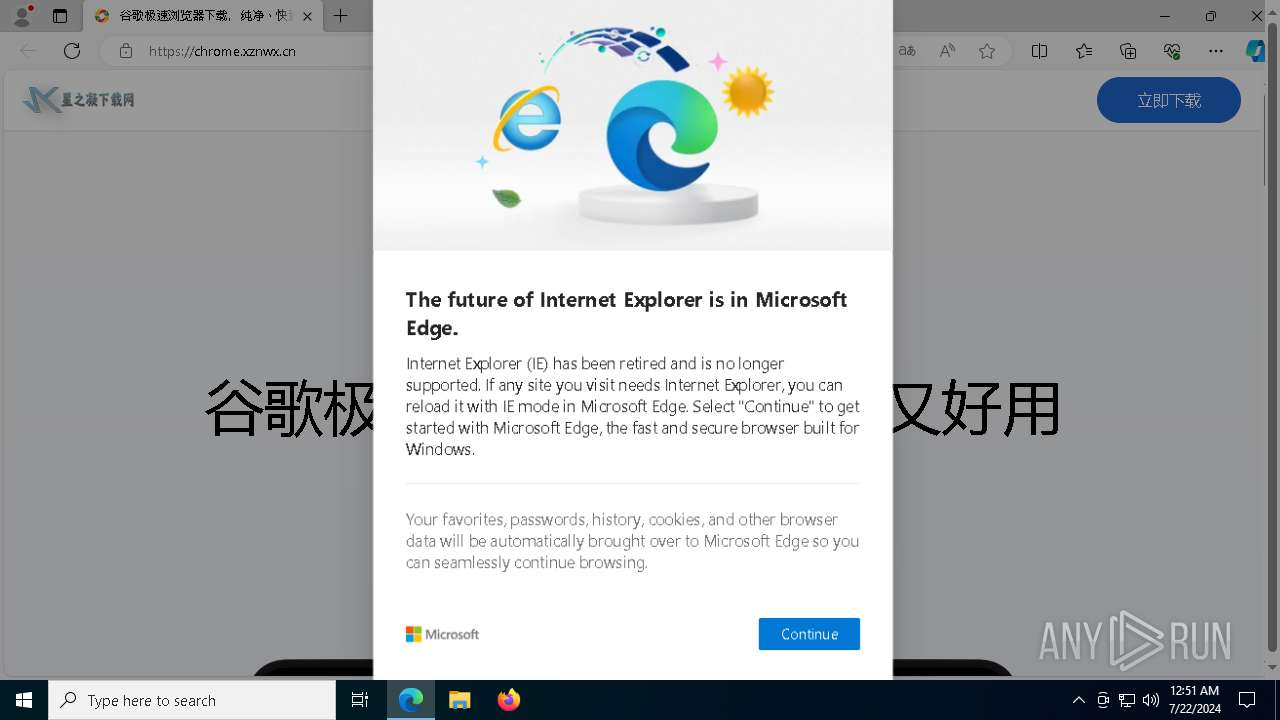The image size is (1280, 720).
Task: Click the taskbar search box
Action: point(192,700)
